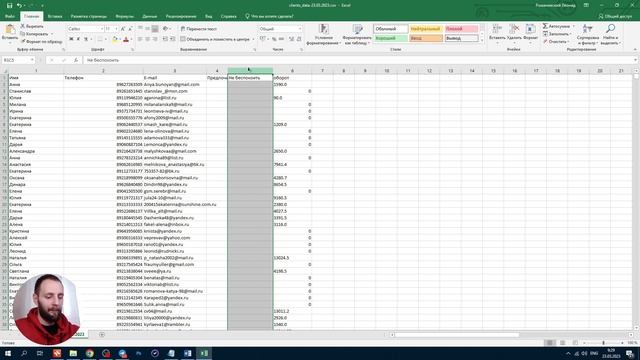Click the insert function fx icon
Screen dimensions: 640x360
[x=76, y=60]
